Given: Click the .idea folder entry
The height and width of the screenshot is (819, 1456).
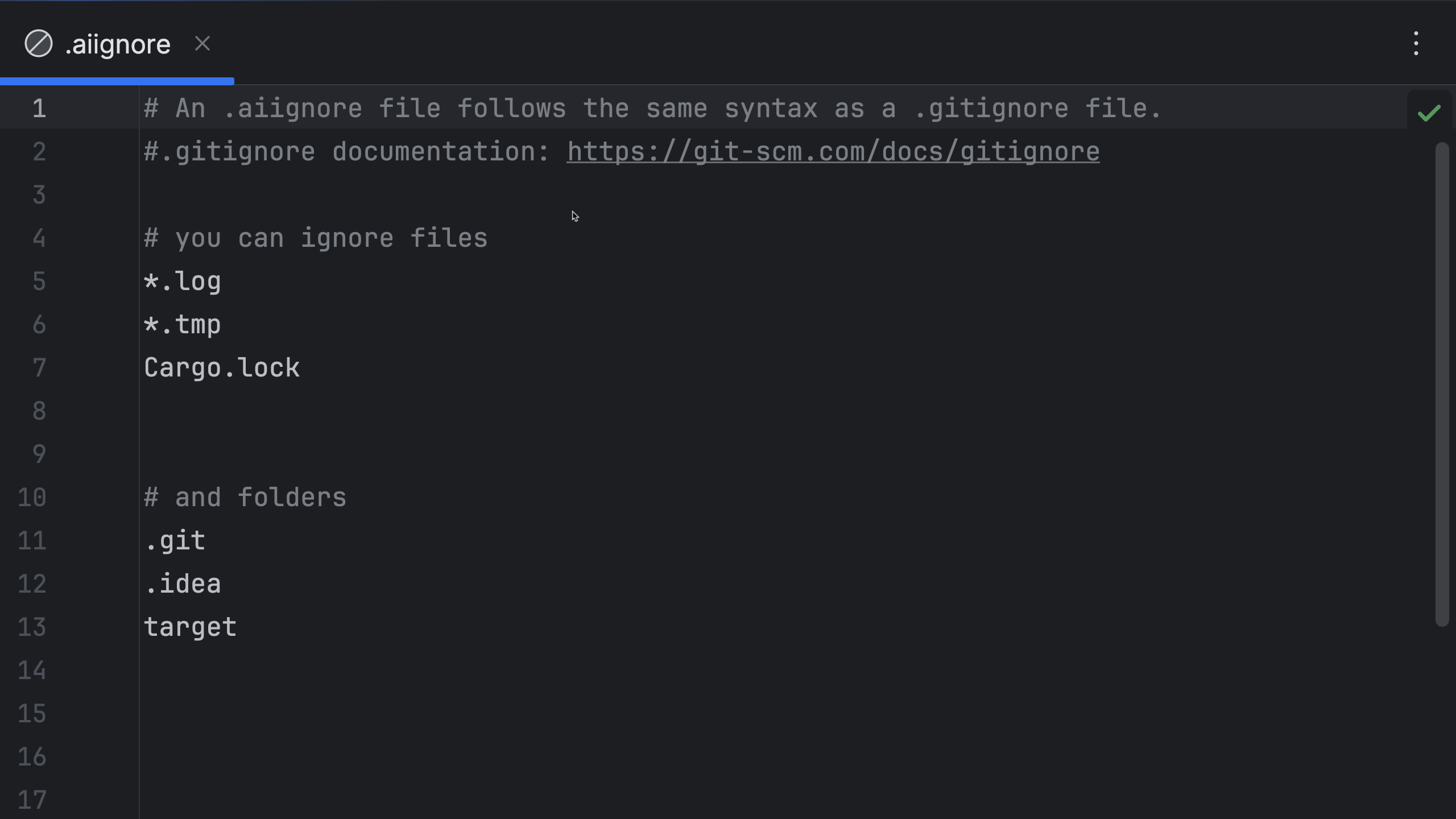Looking at the screenshot, I should [183, 584].
